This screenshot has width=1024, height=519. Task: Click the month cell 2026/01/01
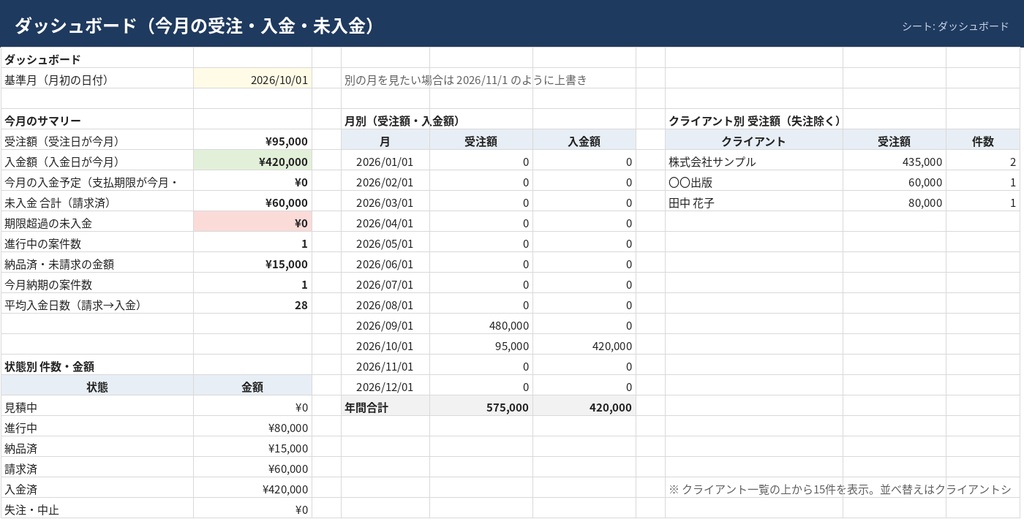coord(385,162)
